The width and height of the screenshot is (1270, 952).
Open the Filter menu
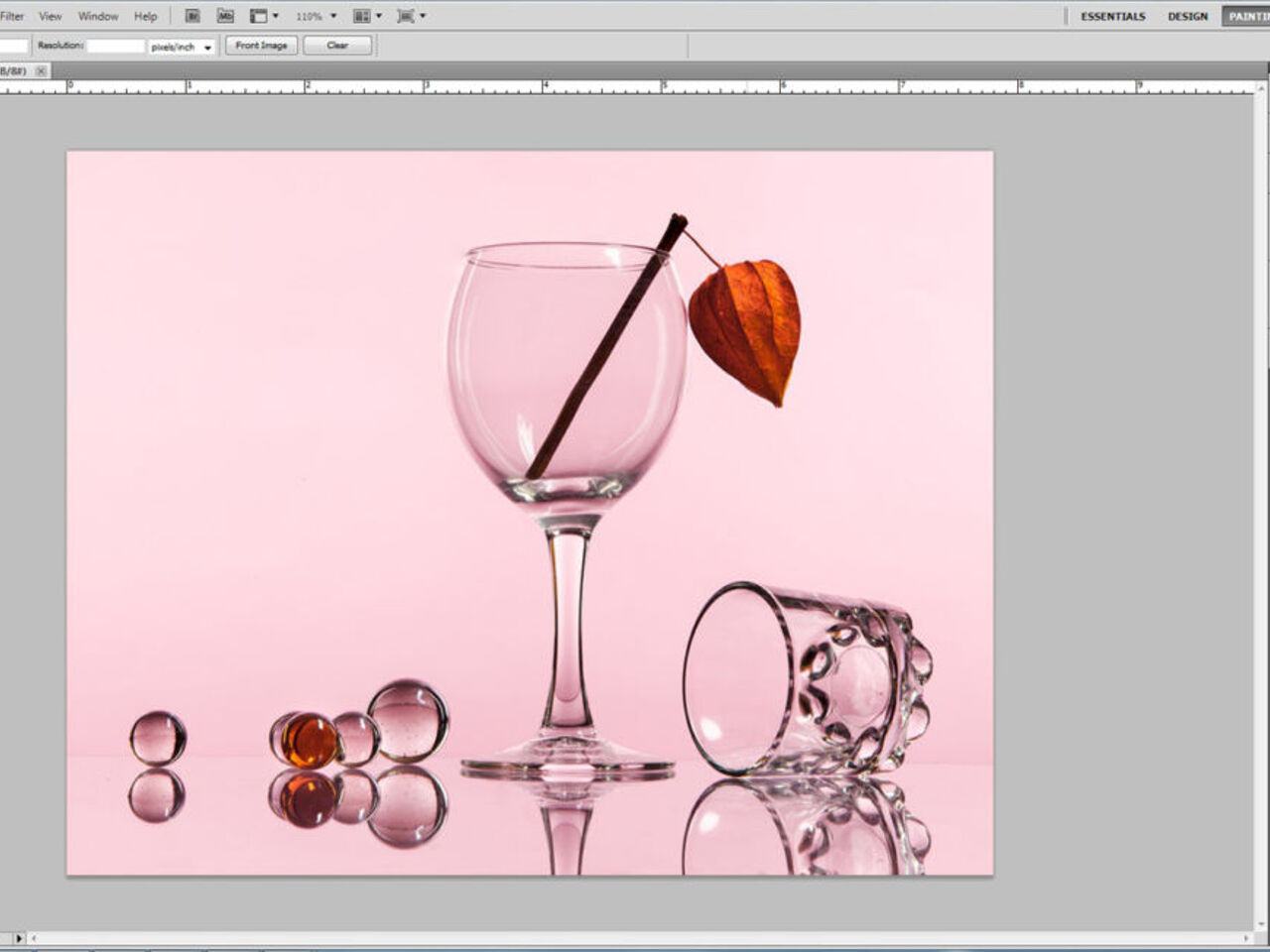click(12, 16)
